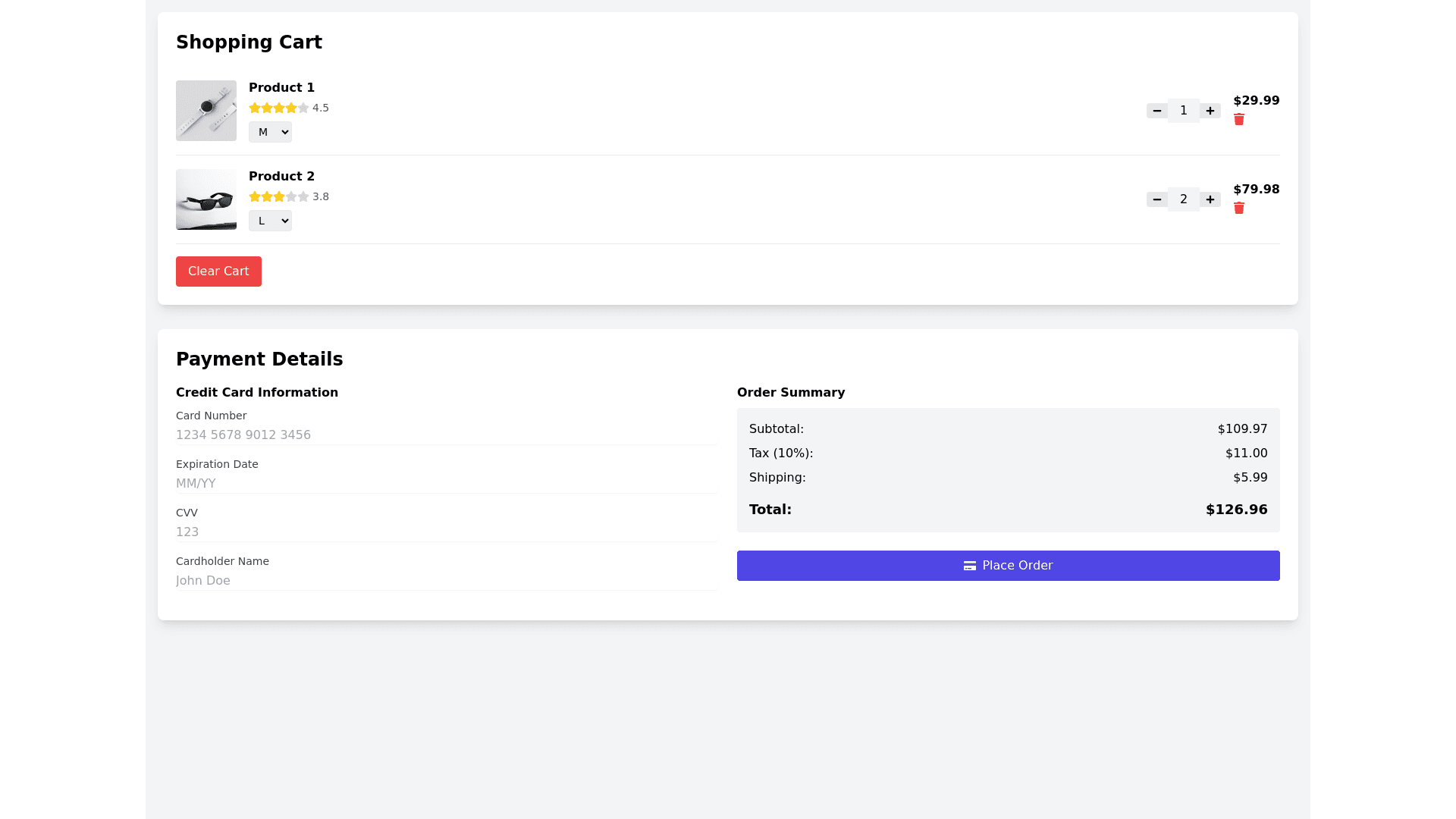The width and height of the screenshot is (1456, 819).
Task: Click Product 2 quantity value box
Action: point(1183,199)
